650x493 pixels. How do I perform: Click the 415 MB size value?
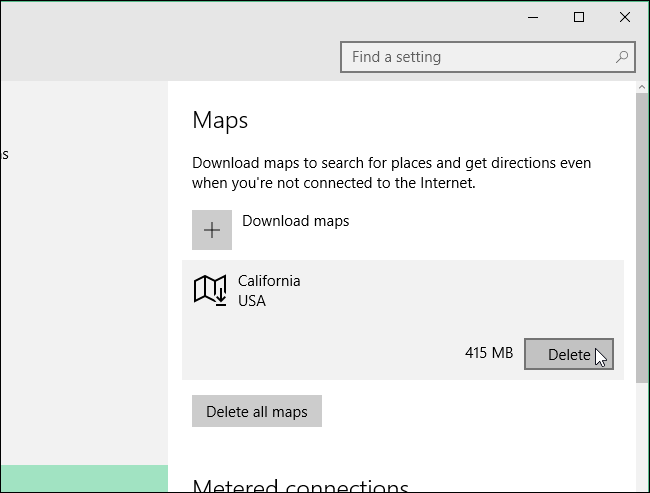click(x=489, y=353)
